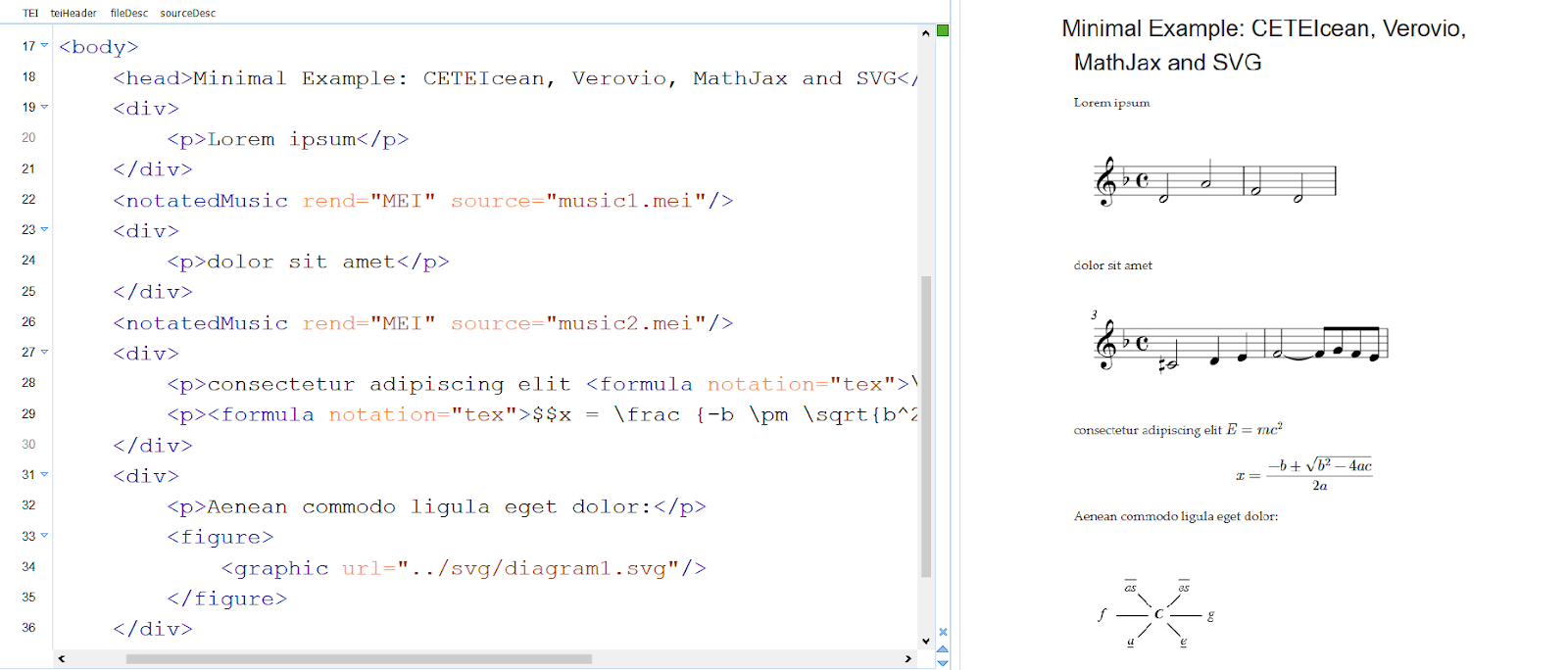
Task: Click the horizontal scrollbar left arrow
Action: (62, 659)
